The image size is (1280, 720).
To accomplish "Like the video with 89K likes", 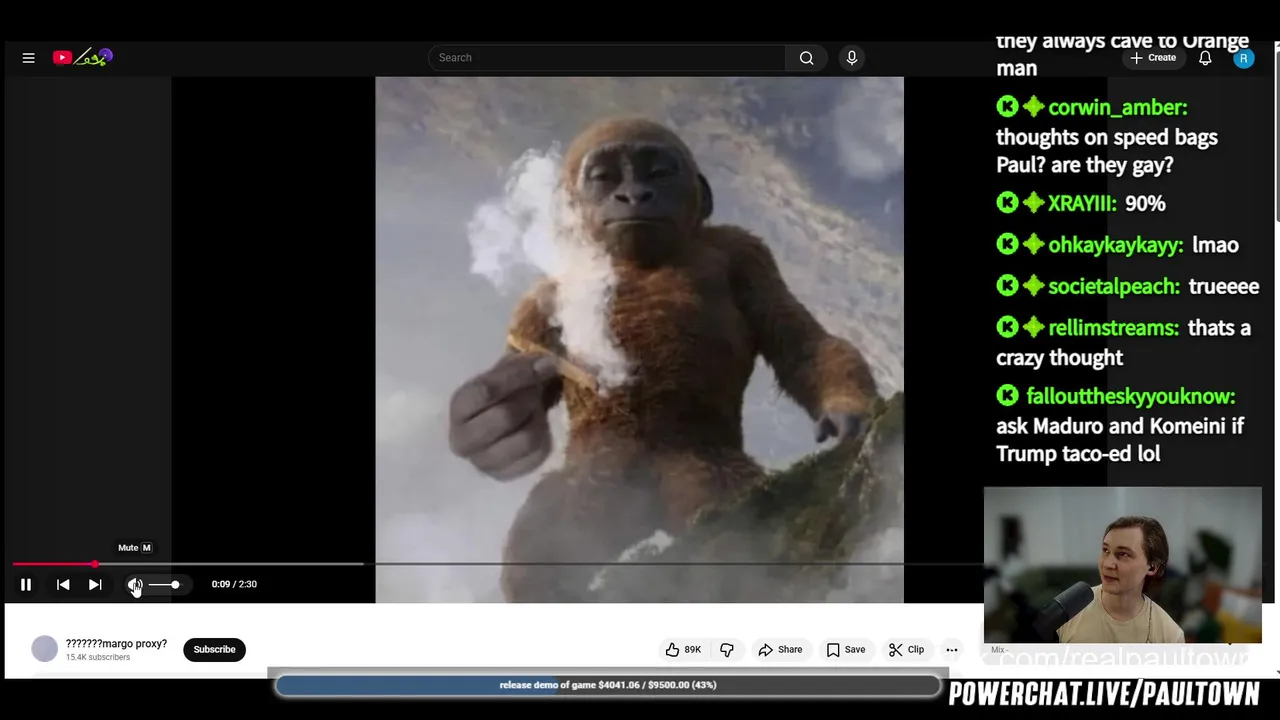I will pos(684,650).
